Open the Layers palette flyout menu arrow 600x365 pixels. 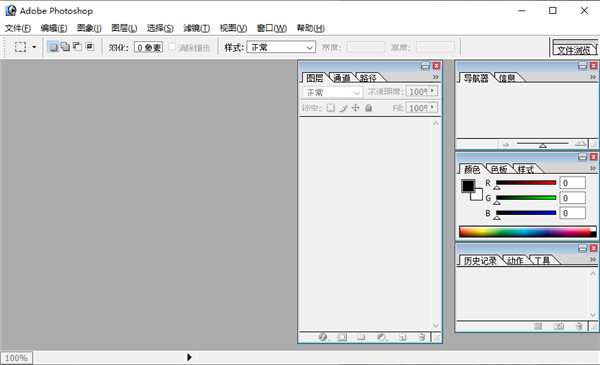tap(435, 77)
